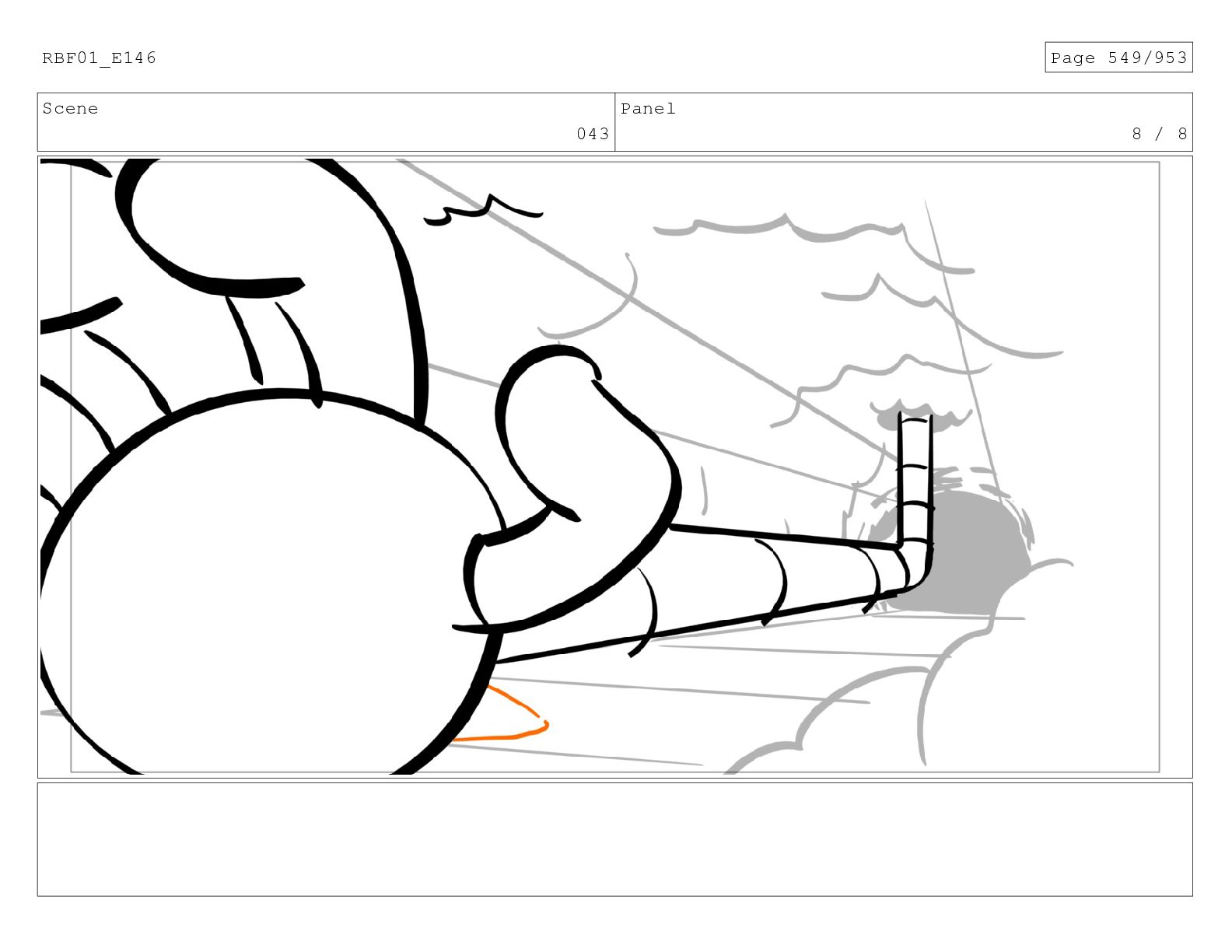This screenshot has width=1232, height=952.
Task: Click the RBF01_E146 document title text
Action: tap(99, 58)
